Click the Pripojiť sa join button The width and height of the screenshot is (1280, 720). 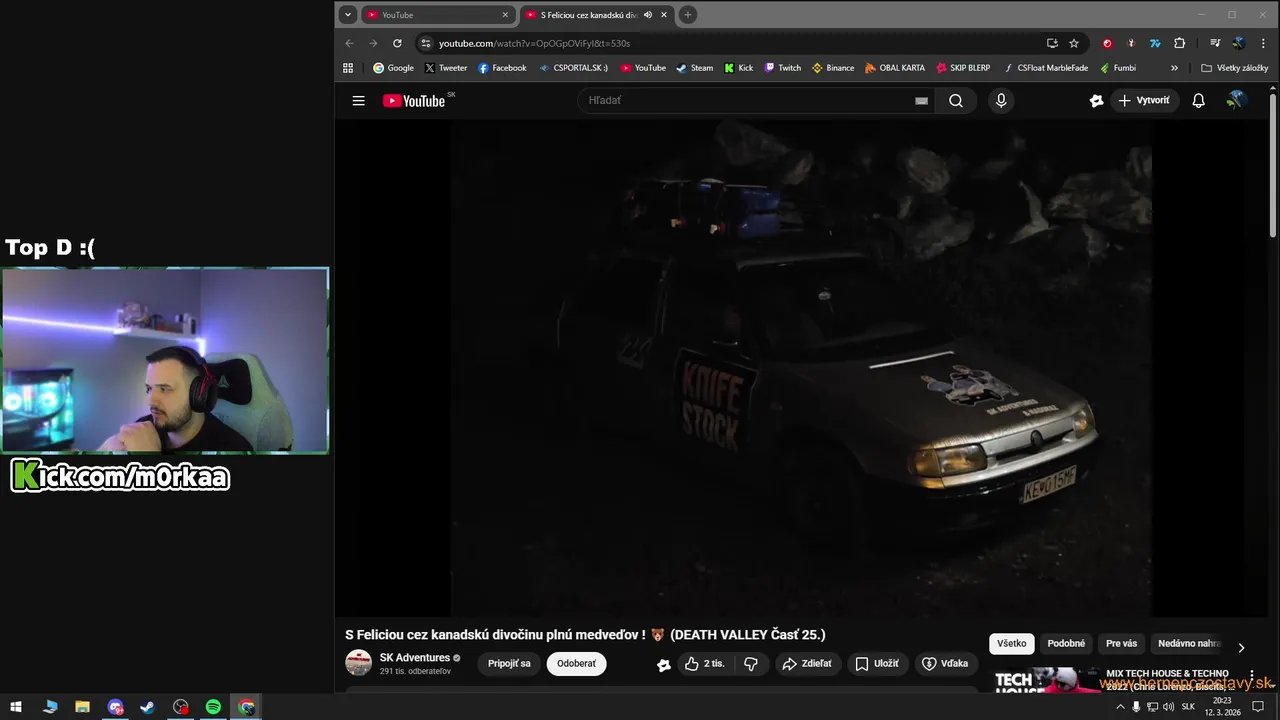click(509, 663)
